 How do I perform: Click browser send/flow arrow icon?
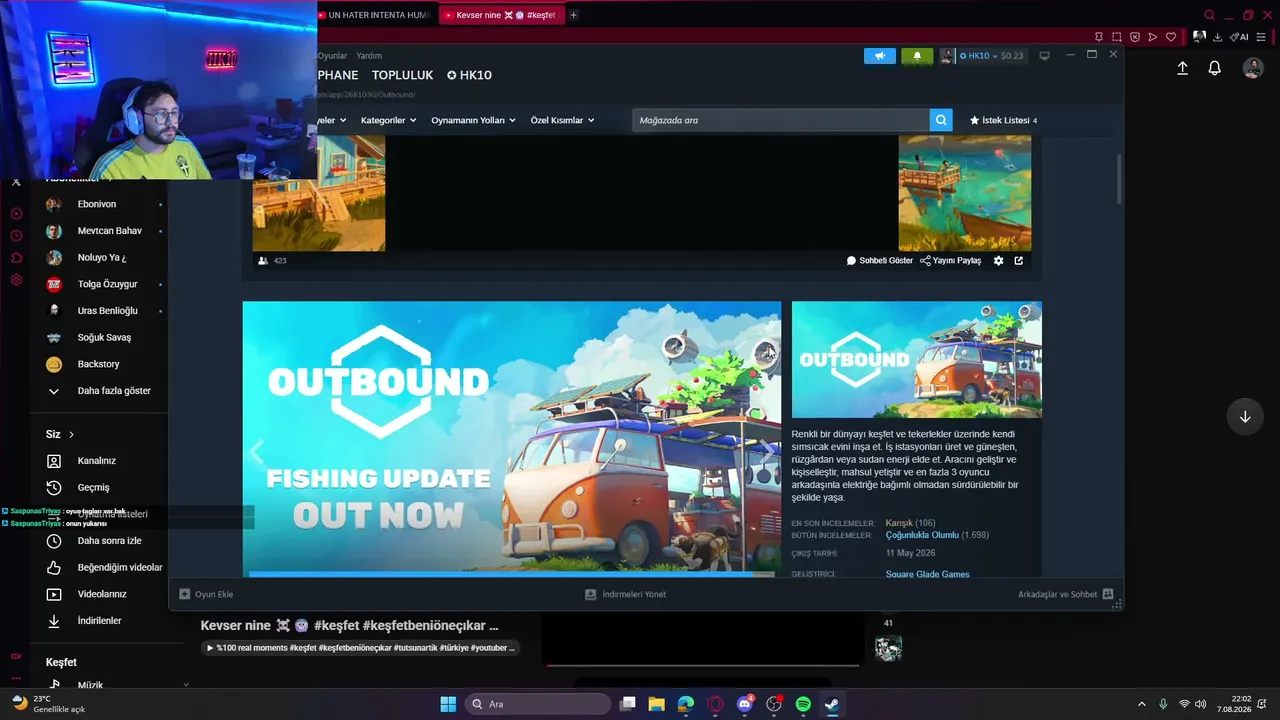tap(1153, 37)
